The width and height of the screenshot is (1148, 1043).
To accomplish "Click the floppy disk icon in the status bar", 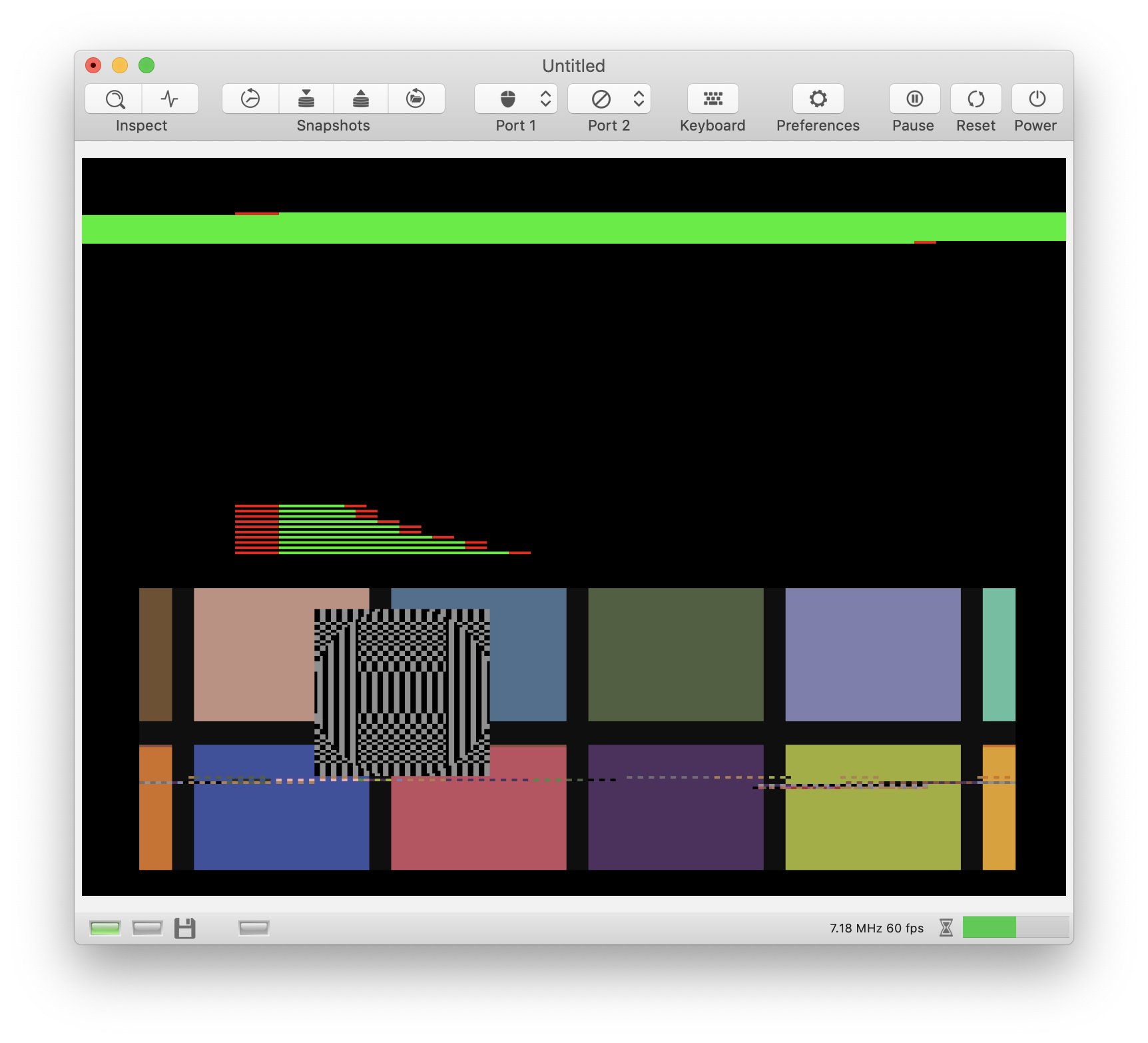I will coord(185,928).
